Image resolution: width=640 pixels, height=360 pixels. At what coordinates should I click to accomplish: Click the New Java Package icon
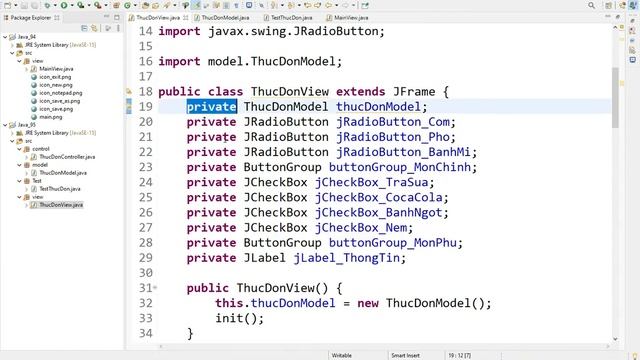tap(116, 5)
